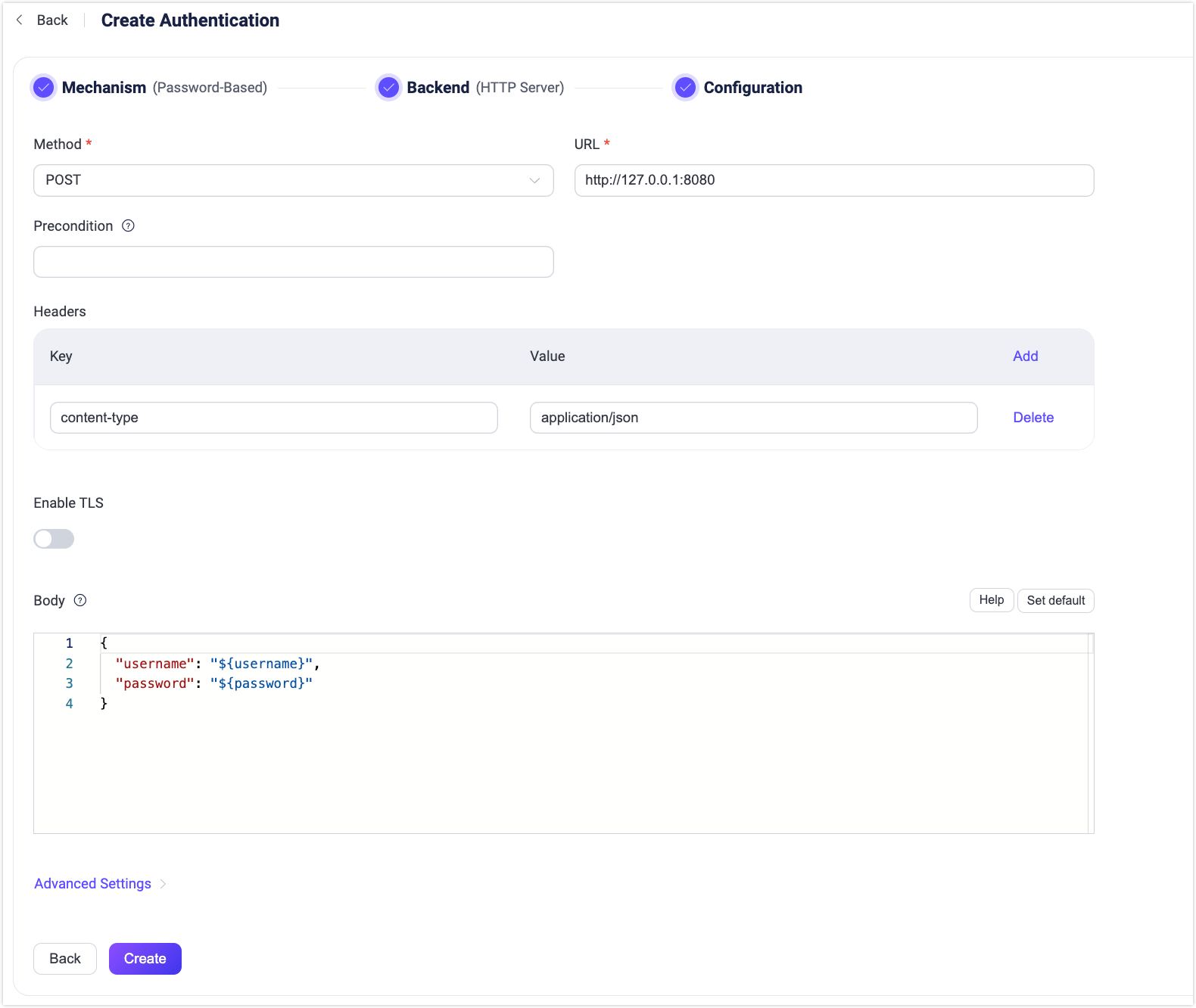1196x1008 pixels.
Task: Click the Backend step checkmark icon
Action: point(388,88)
